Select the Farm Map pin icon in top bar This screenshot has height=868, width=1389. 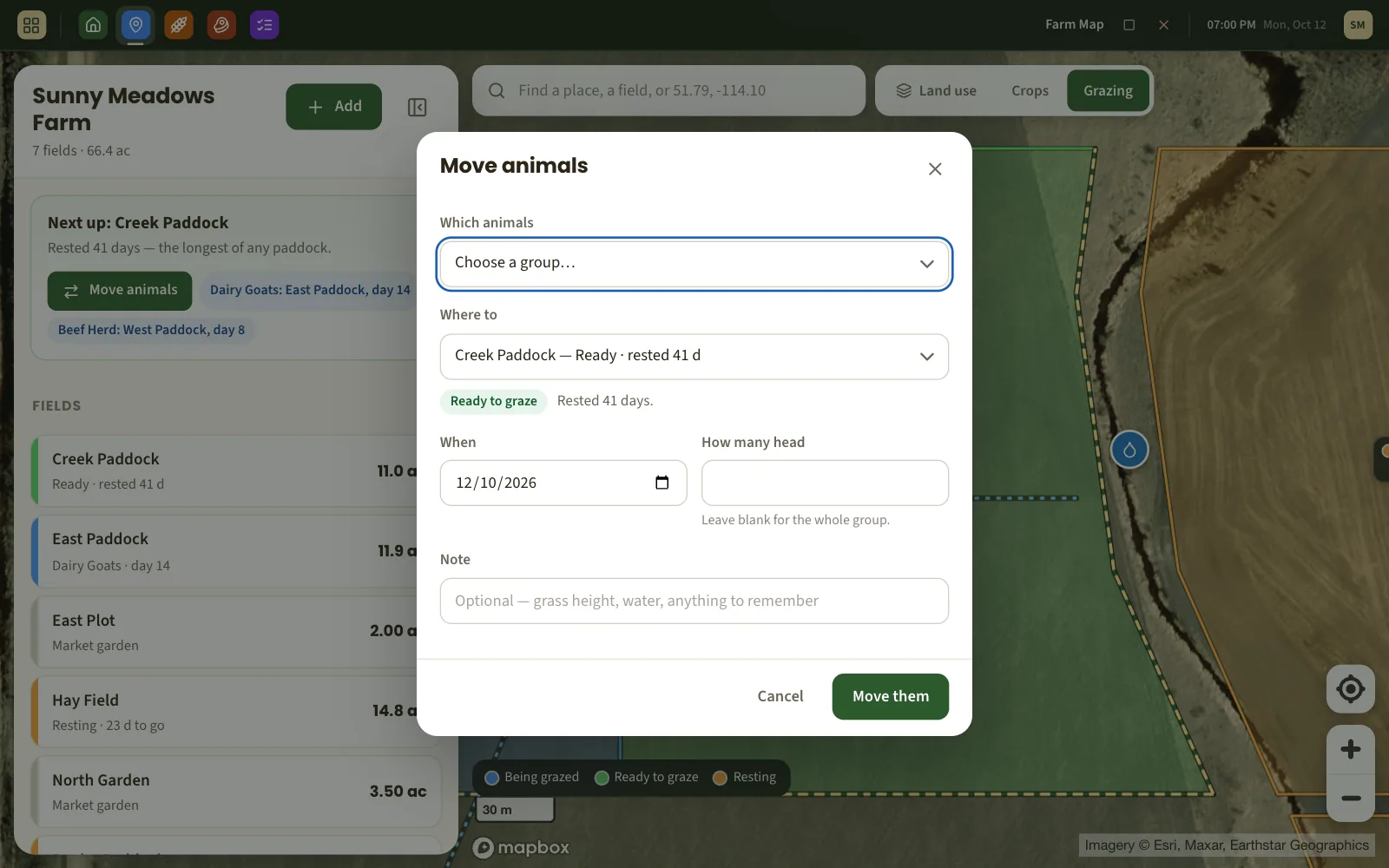coord(135,25)
